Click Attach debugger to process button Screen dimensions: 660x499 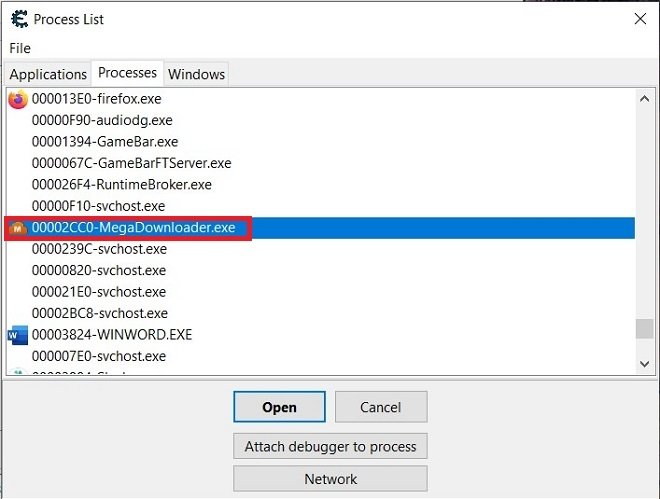point(330,446)
